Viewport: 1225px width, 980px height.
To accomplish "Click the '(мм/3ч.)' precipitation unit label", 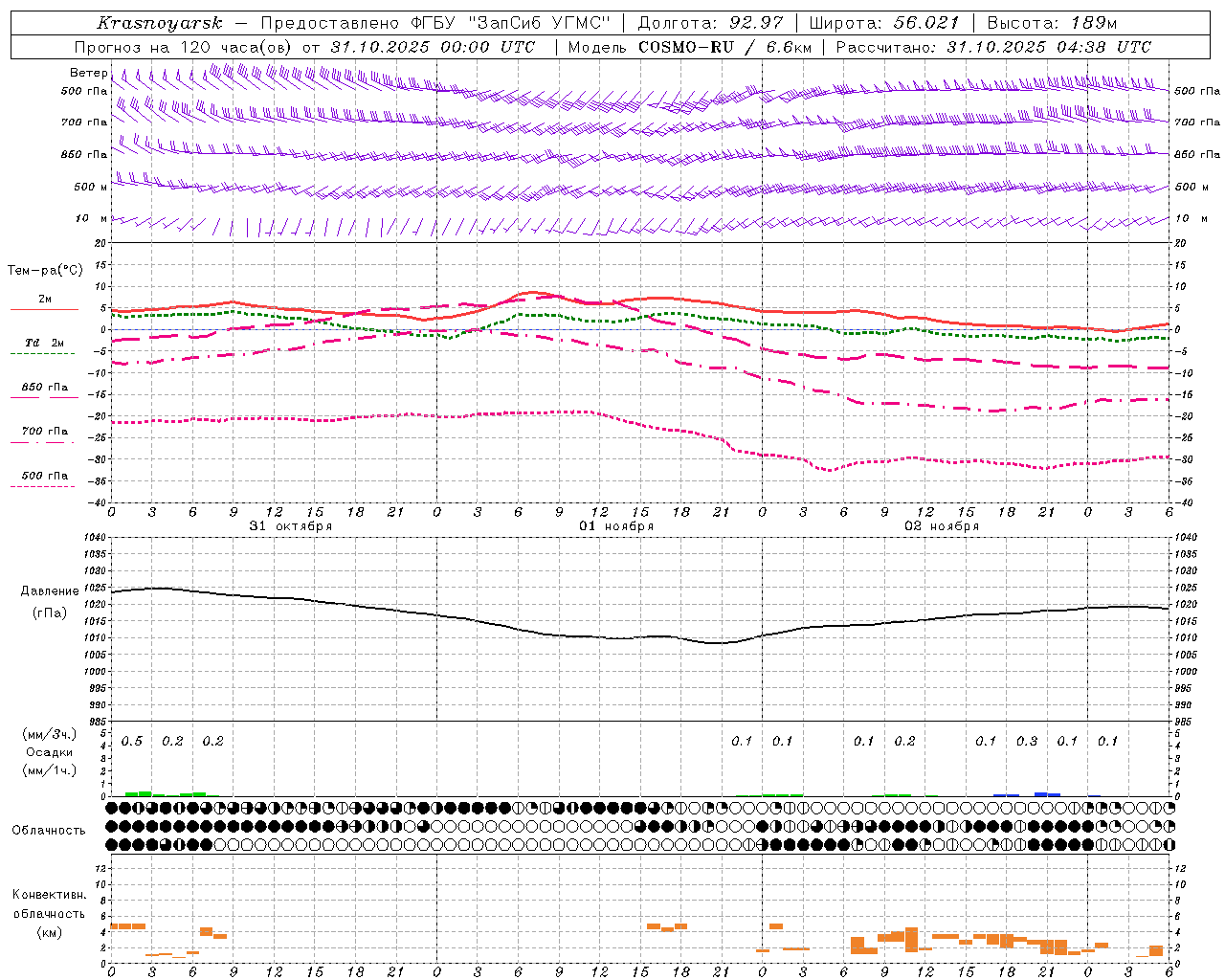I will [50, 735].
